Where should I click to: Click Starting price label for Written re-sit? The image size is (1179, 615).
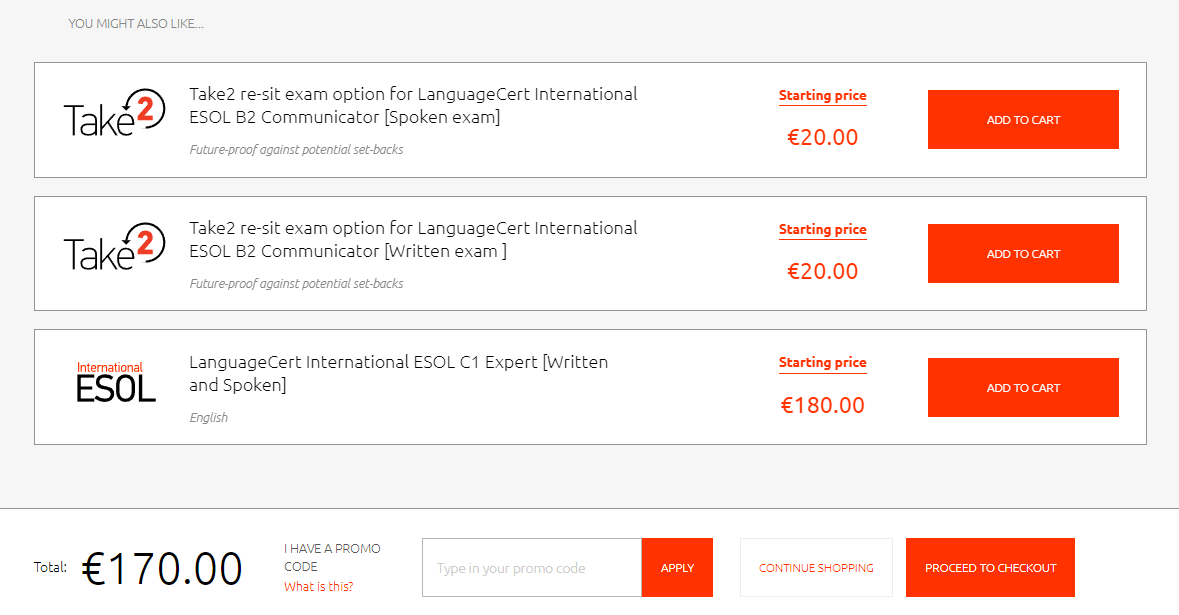[x=823, y=229]
